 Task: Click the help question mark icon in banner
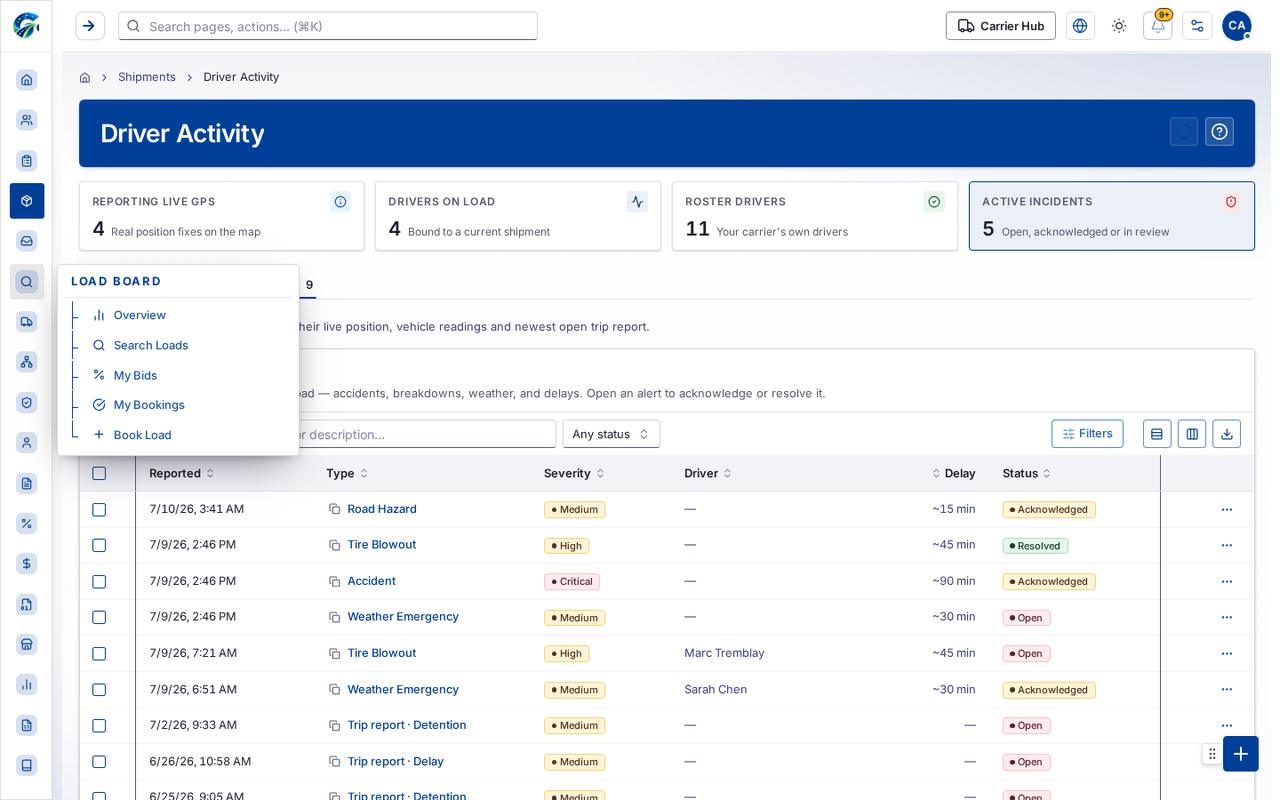[1219, 132]
